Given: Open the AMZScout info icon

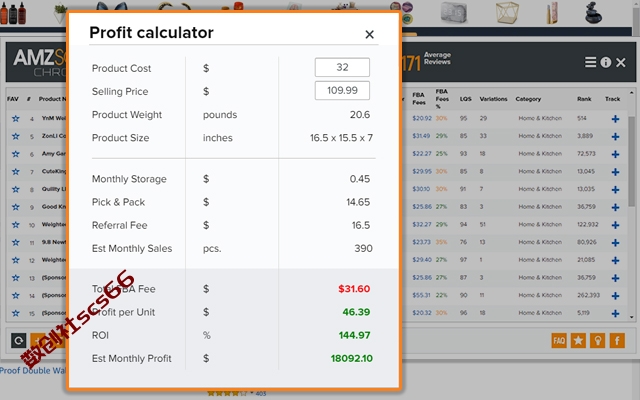Looking at the screenshot, I should click(x=606, y=62).
